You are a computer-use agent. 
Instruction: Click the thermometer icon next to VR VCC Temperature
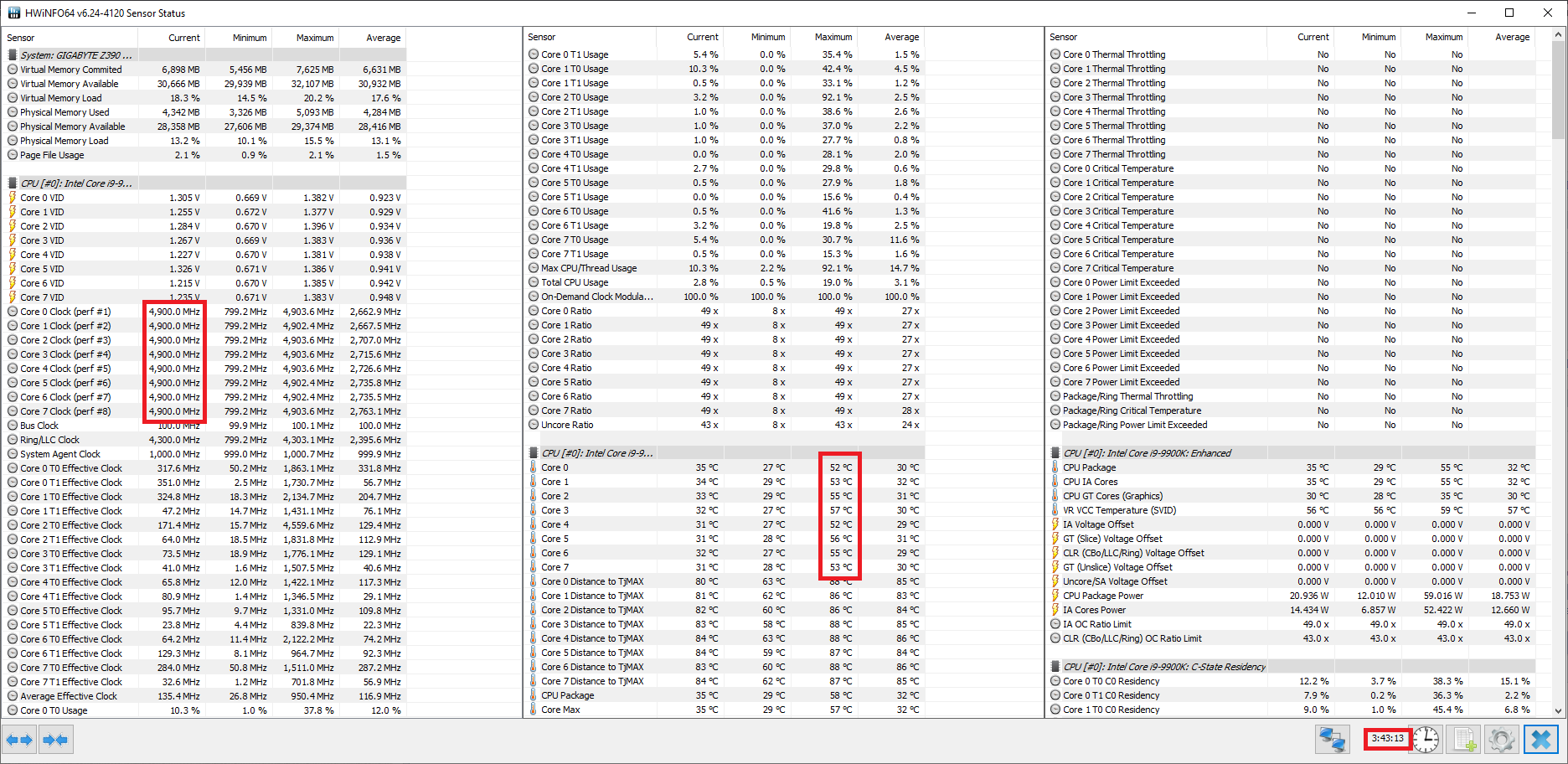coord(1055,510)
